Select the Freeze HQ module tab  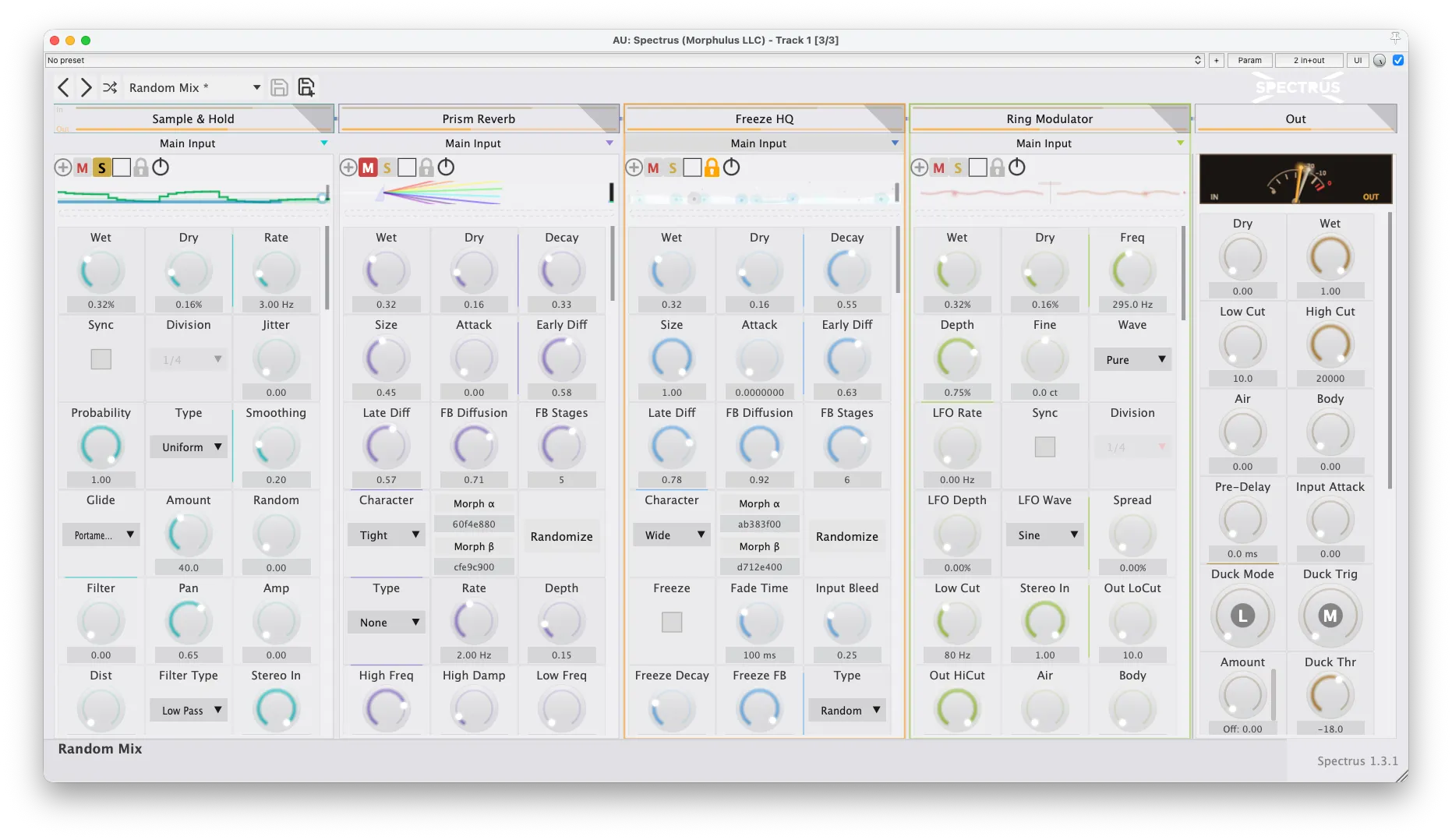[764, 119]
